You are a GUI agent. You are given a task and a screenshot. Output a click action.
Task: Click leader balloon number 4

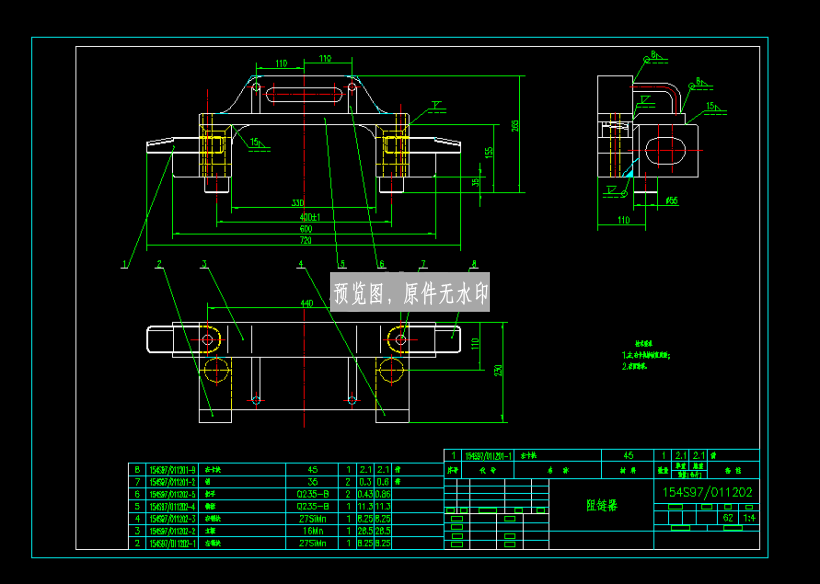click(301, 264)
